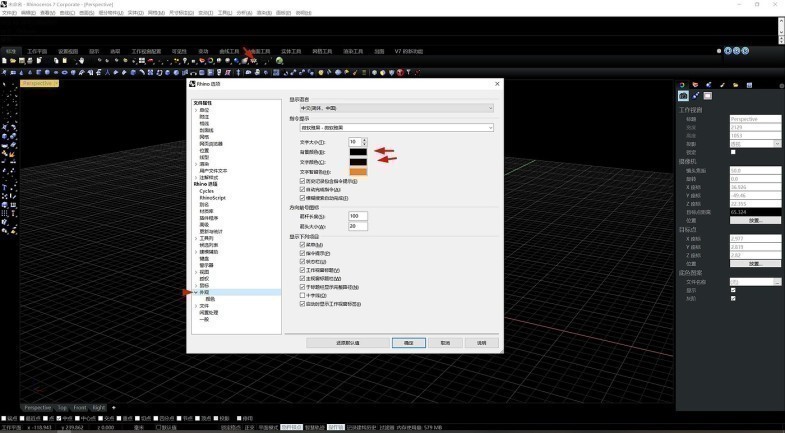Collapse the 外观 tree node
Screen dimensions: 785x433
tap(196, 292)
